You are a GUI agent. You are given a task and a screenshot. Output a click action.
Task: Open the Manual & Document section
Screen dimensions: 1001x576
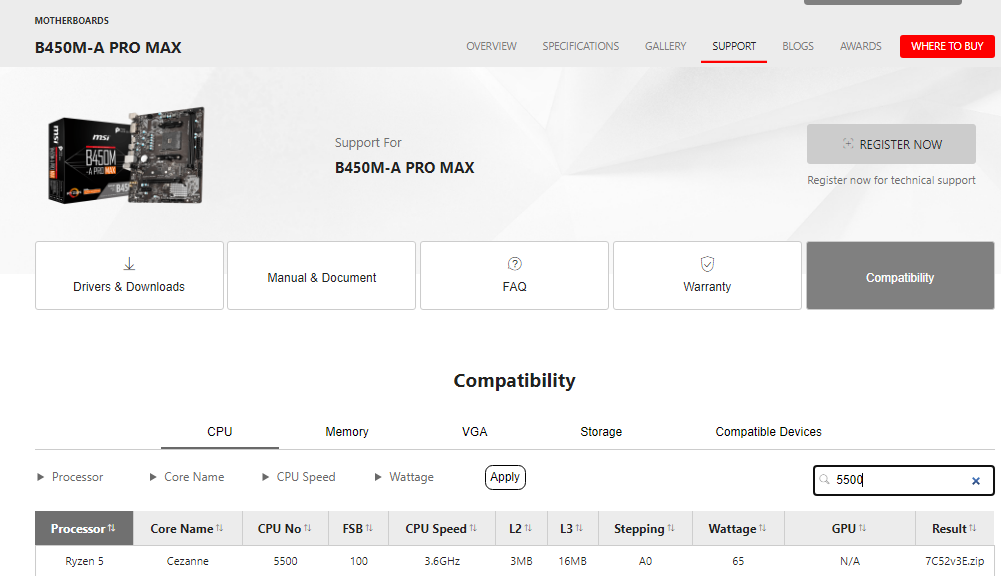coord(322,275)
